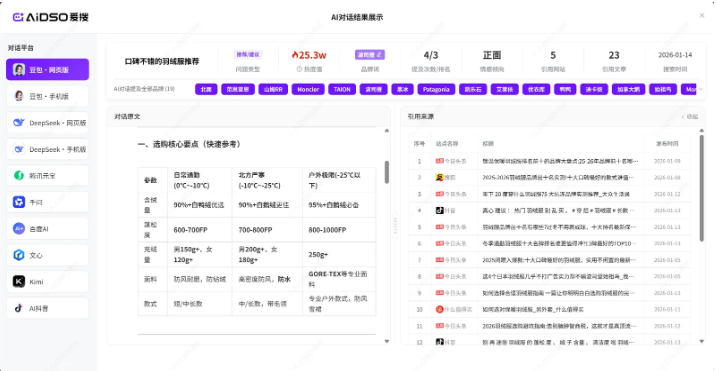
Task: Click the down arrow of conversation scrollbar
Action: click(x=387, y=341)
